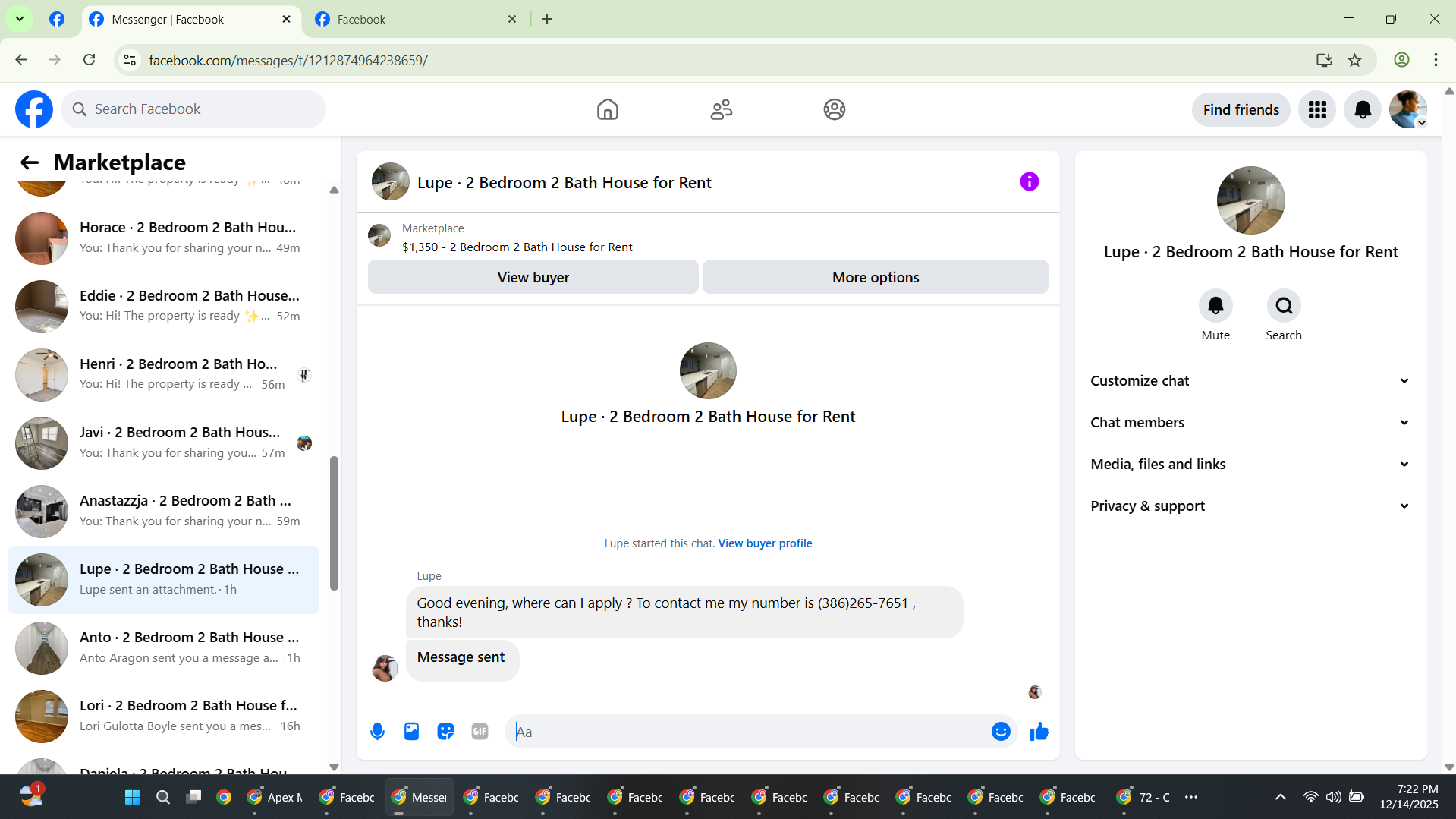The width and height of the screenshot is (1456, 819).
Task: Click the Facebook logo home icon
Action: coord(34,109)
